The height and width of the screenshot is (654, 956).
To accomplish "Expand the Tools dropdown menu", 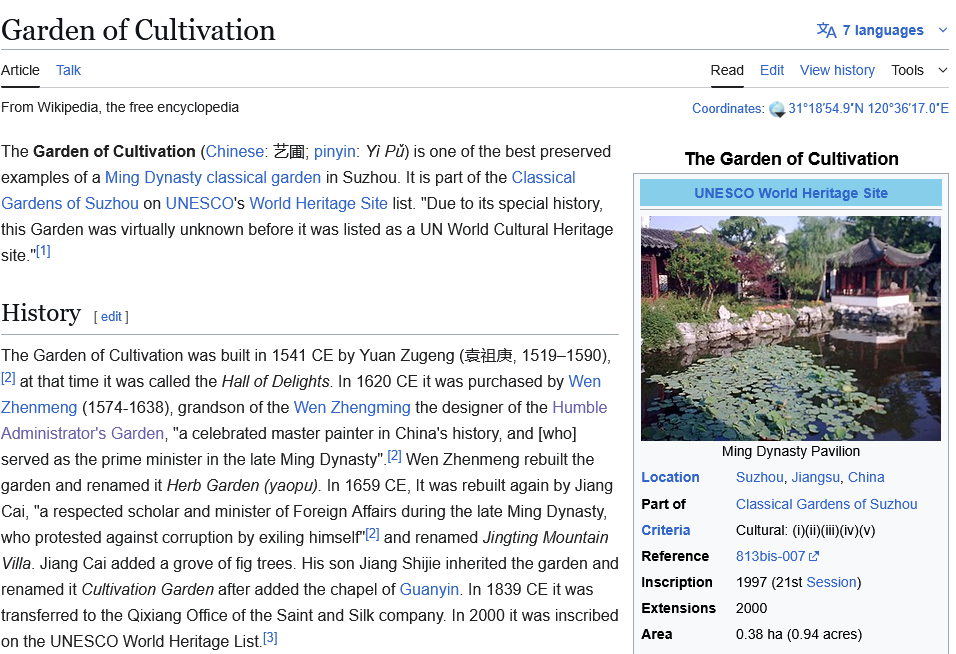I will pos(920,70).
